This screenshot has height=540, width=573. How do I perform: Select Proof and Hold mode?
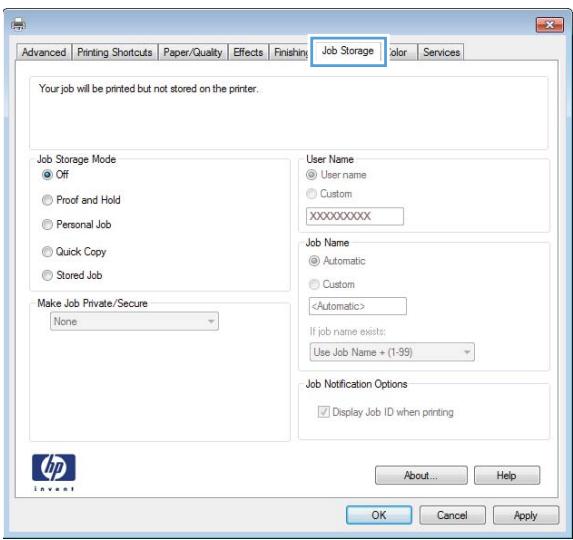point(81,200)
